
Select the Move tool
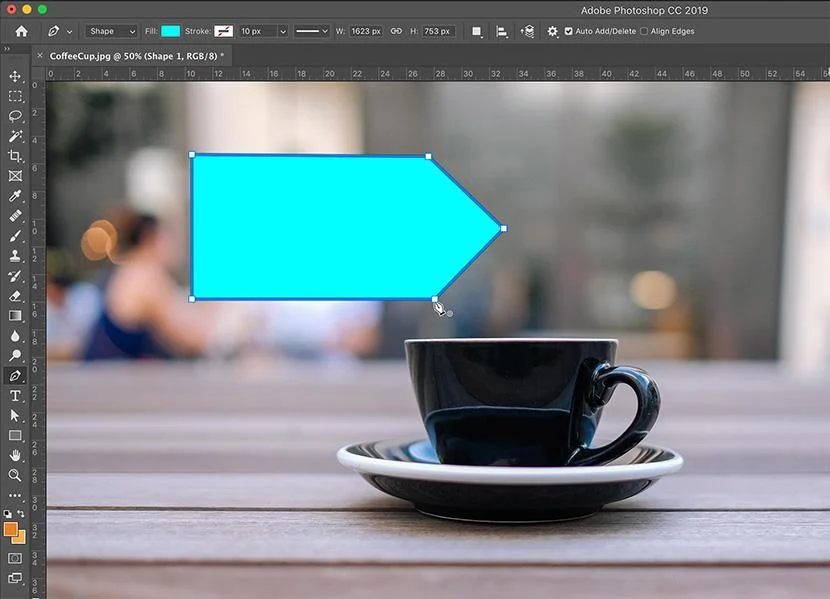[15, 76]
